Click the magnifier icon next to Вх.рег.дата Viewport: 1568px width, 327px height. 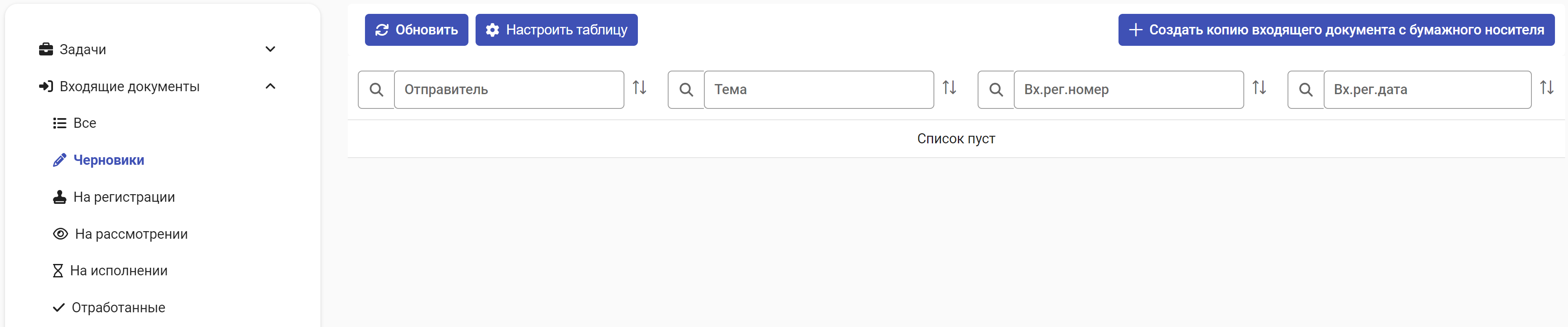coord(1306,90)
